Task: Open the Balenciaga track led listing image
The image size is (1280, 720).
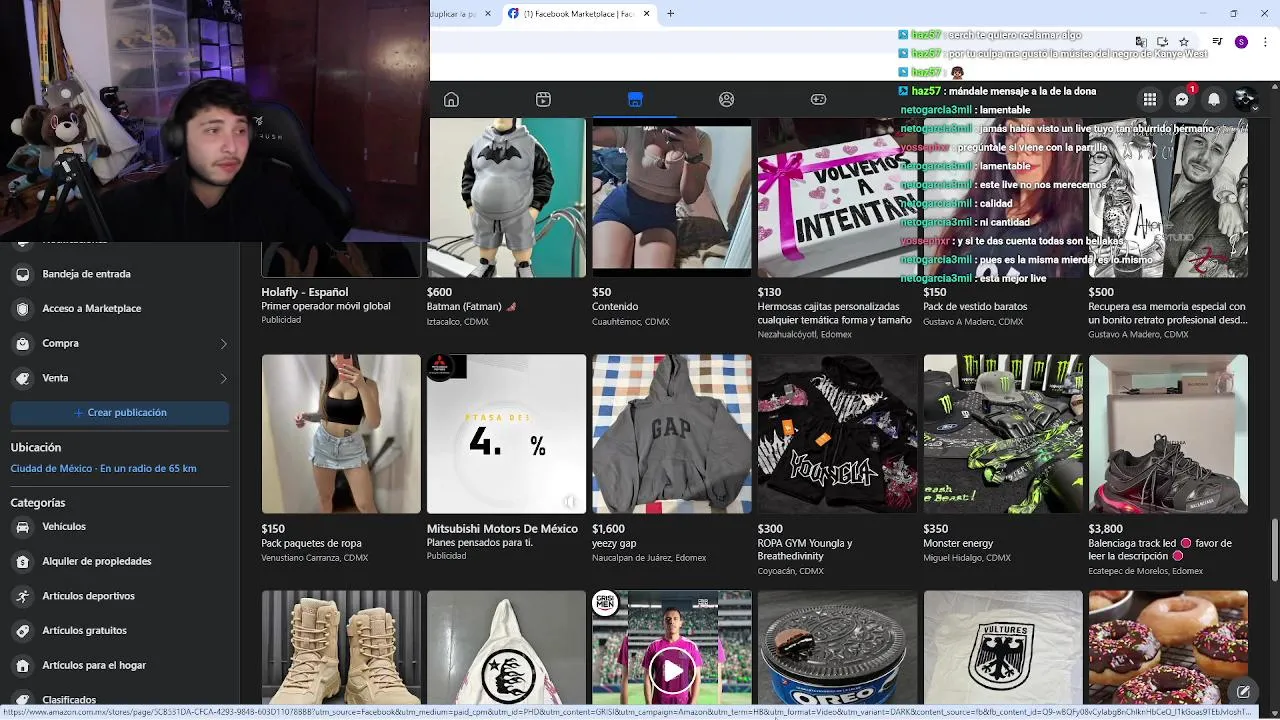Action: [x=1168, y=433]
